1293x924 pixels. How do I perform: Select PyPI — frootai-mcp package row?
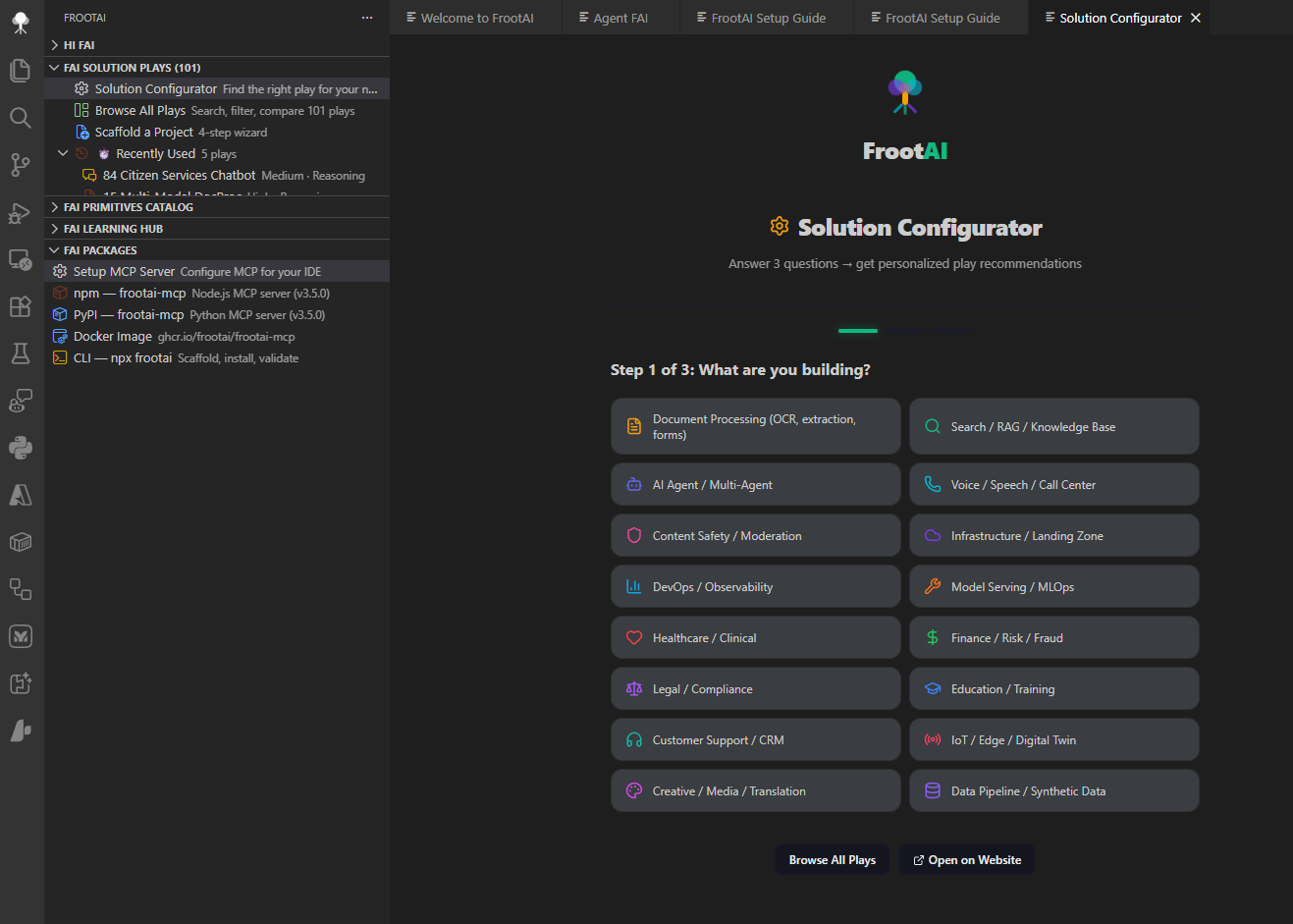(217, 314)
